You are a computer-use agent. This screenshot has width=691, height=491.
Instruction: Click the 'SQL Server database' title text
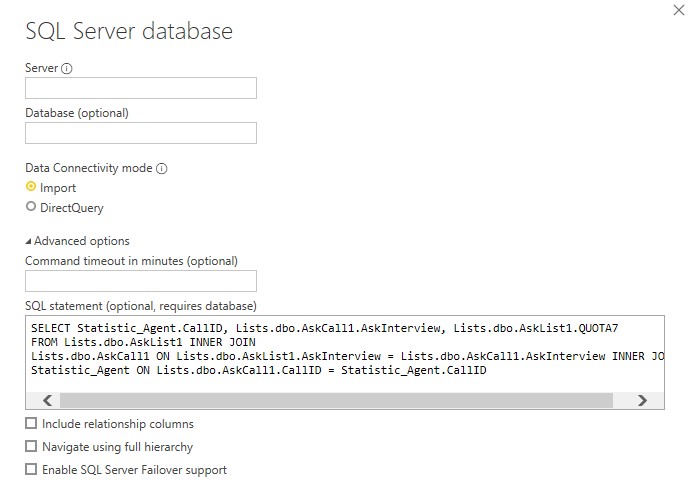tap(129, 31)
